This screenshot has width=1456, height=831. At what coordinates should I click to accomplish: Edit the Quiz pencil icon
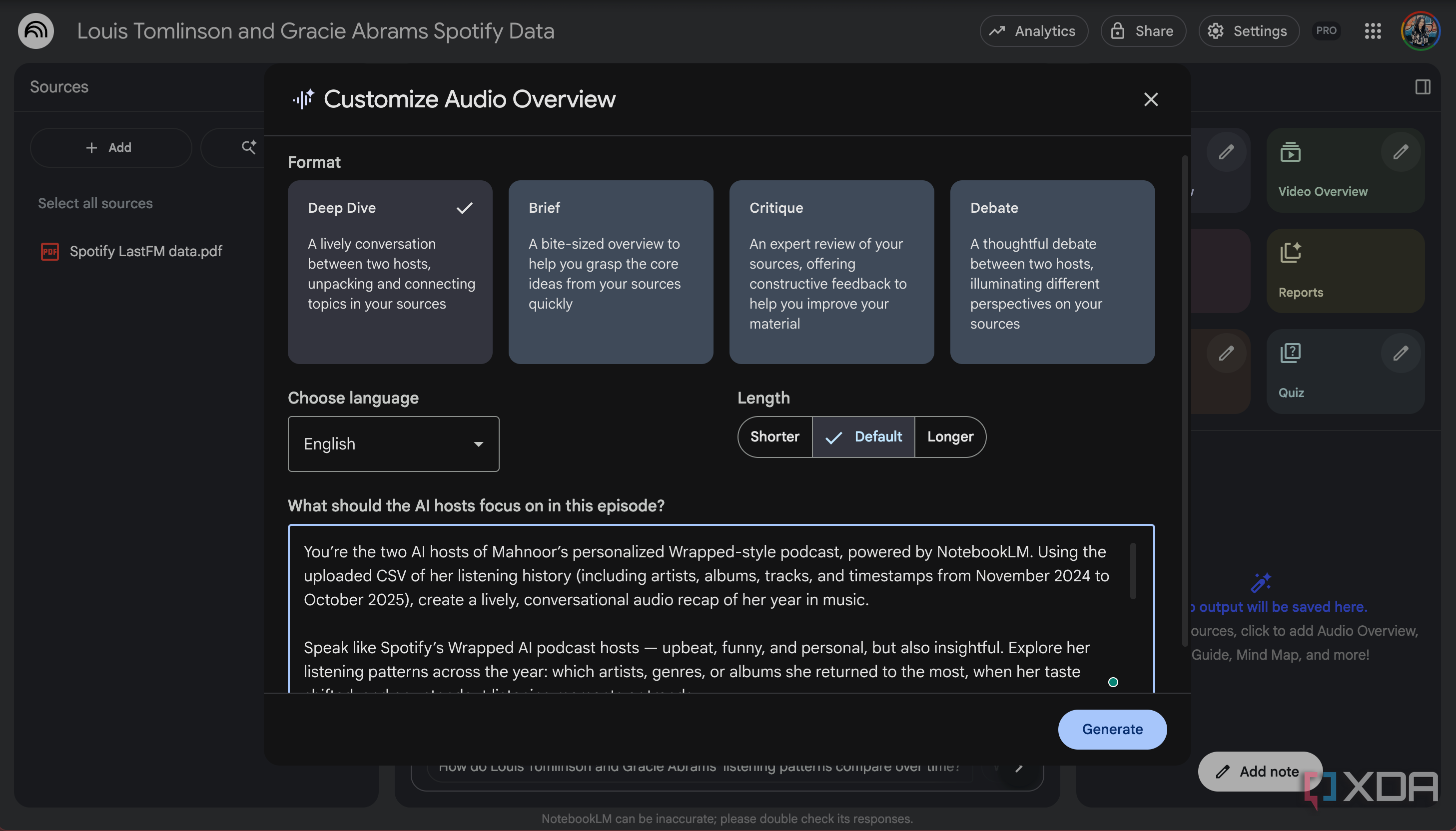1400,353
